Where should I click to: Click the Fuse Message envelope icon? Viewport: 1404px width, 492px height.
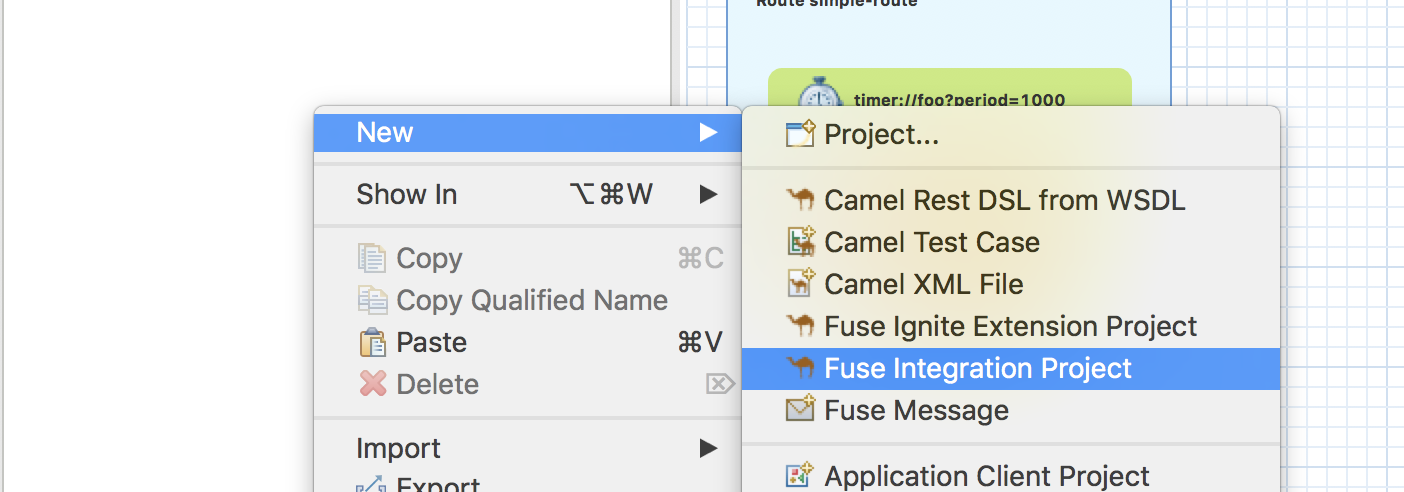click(x=801, y=410)
